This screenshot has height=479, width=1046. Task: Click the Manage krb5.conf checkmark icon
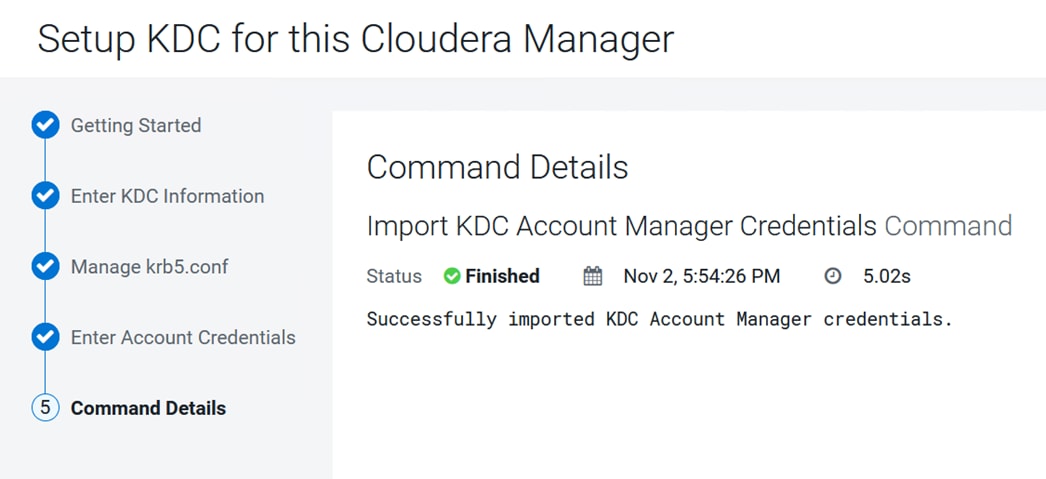[x=45, y=266]
